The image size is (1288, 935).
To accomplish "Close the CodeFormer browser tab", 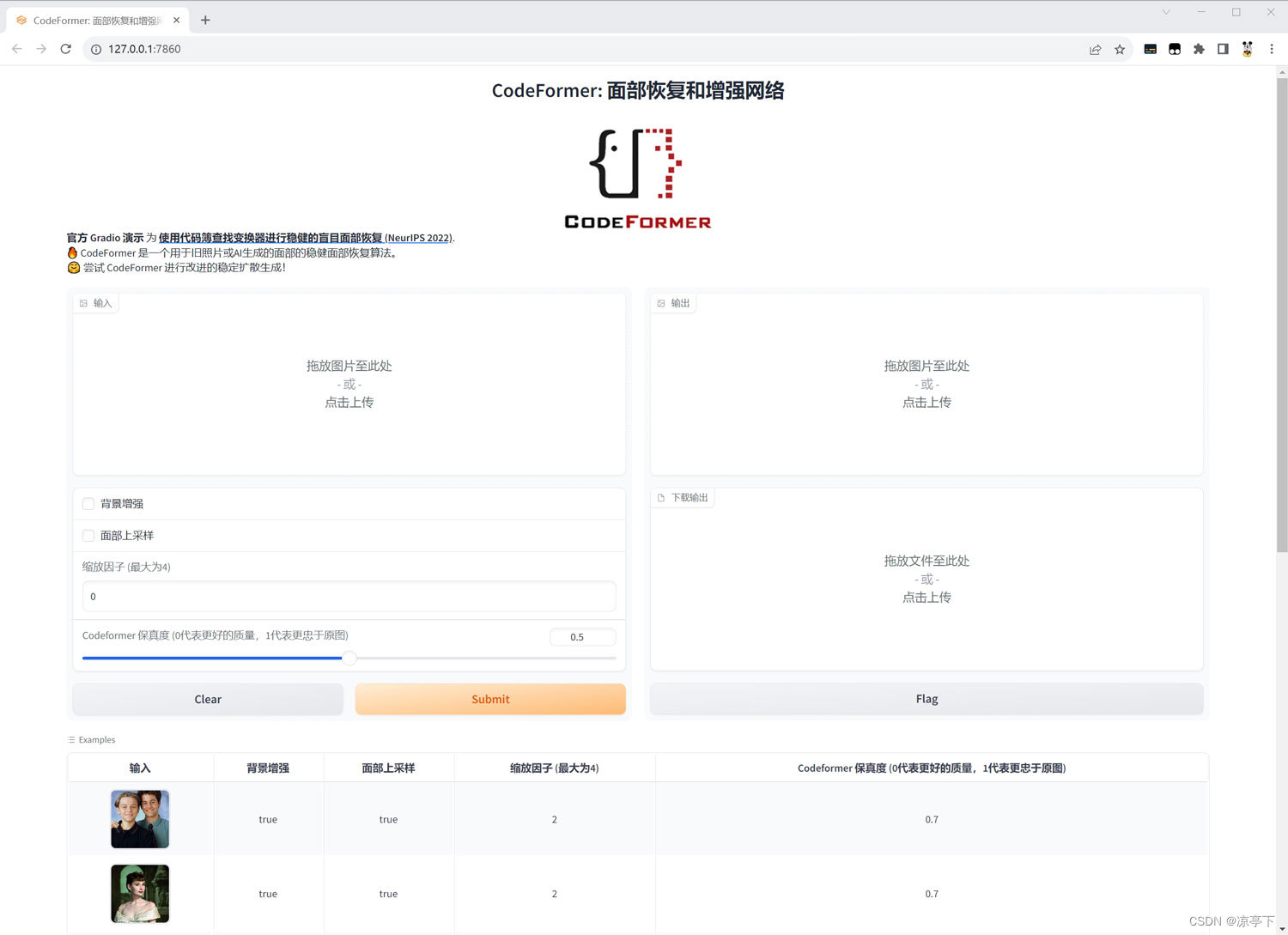I will pos(177,20).
